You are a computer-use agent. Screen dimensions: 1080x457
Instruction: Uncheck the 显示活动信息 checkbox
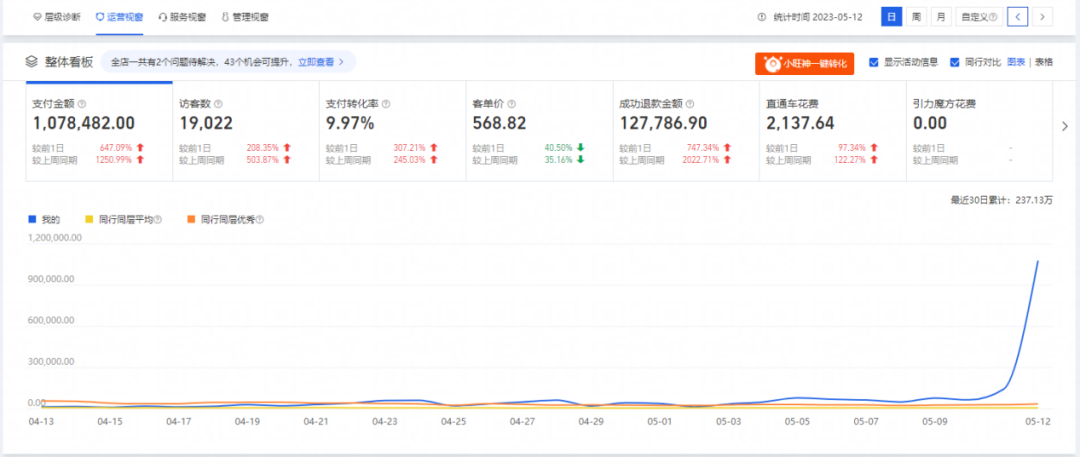[x=874, y=62]
